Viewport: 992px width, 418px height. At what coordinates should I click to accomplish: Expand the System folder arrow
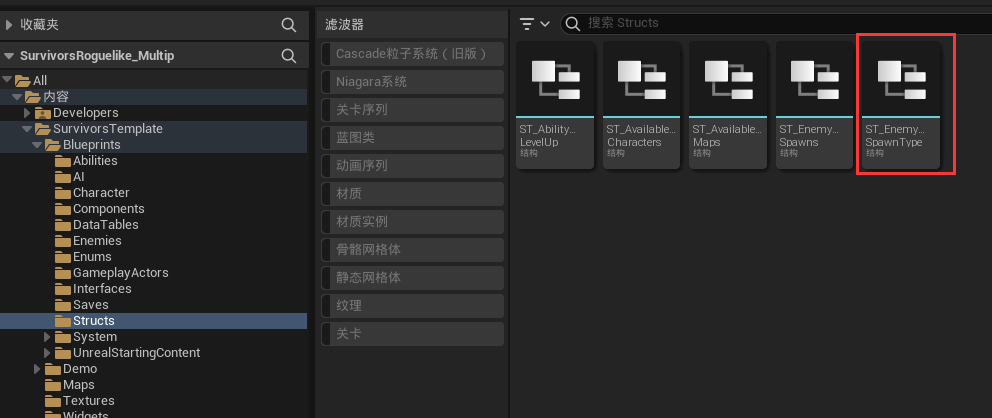47,336
